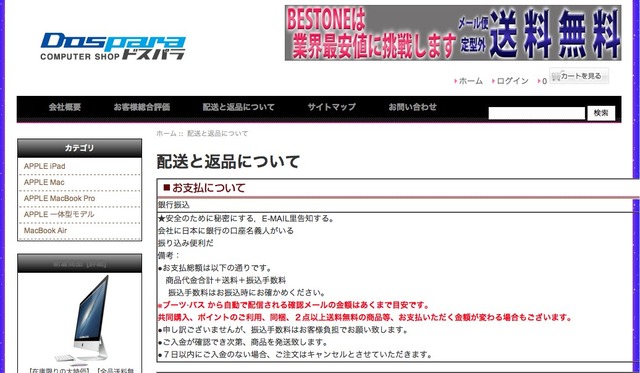The width and height of the screenshot is (640, 373).
Task: Open APPLE MacBook Pro category
Action: click(60, 198)
